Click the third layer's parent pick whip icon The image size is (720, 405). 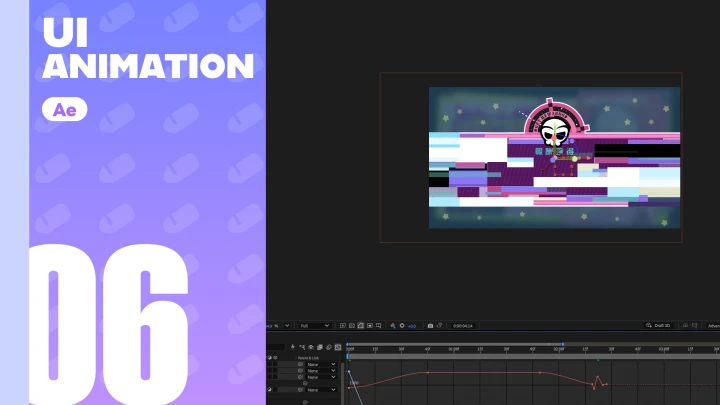point(300,377)
